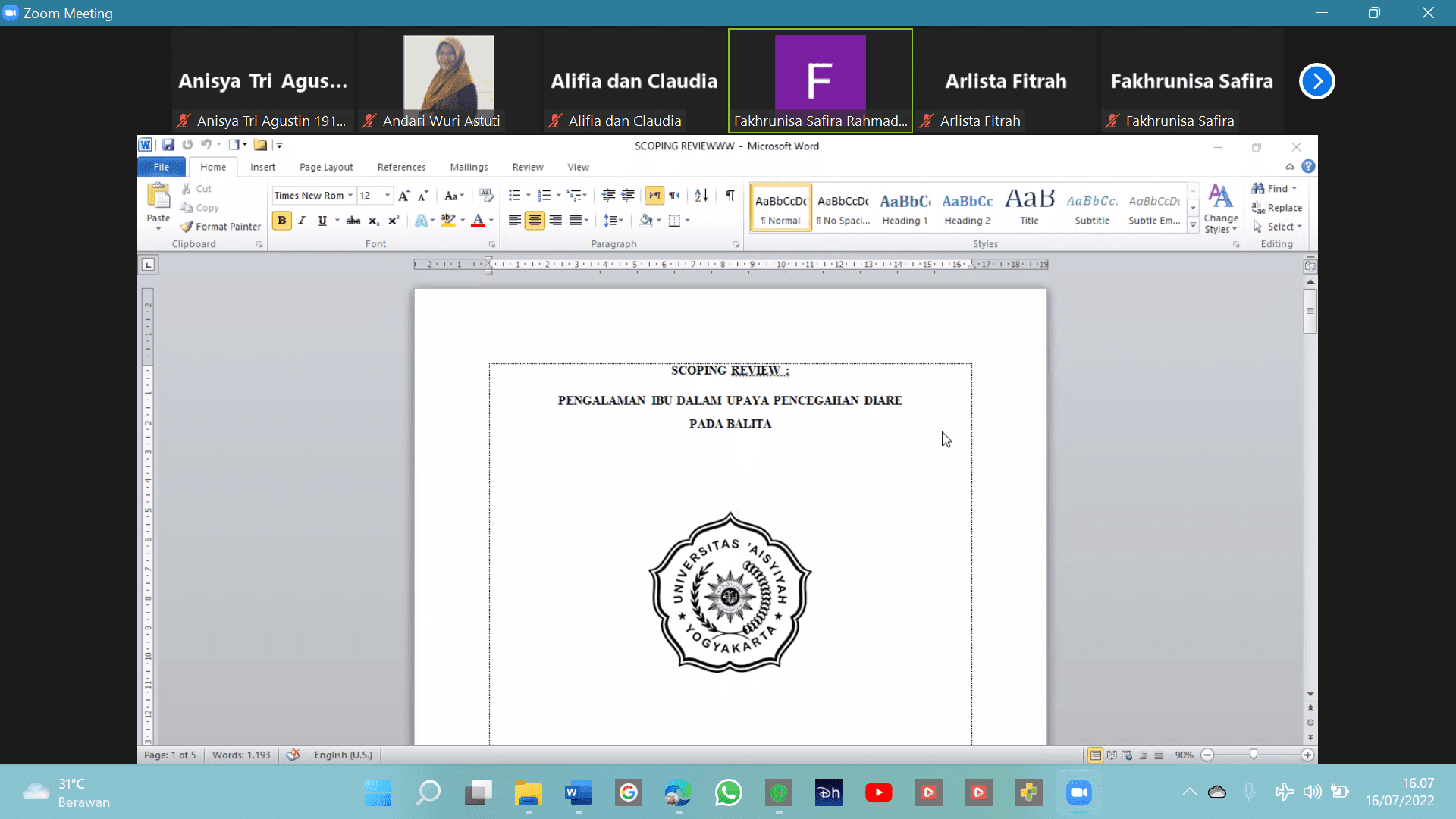Increase paragraph indent
Screen dimensions: 1456x819
(x=628, y=196)
